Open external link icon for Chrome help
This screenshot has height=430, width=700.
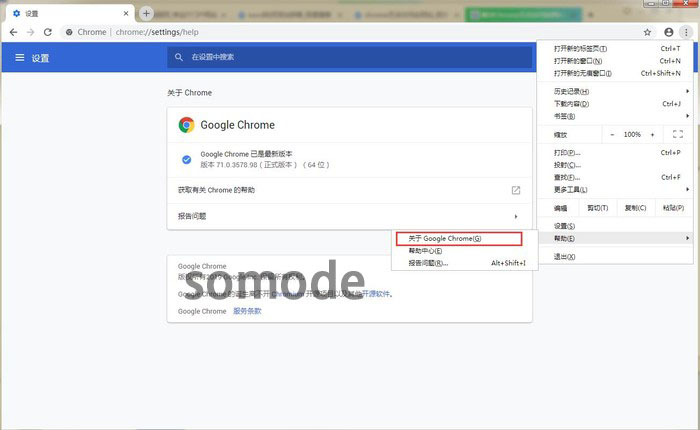coord(516,190)
